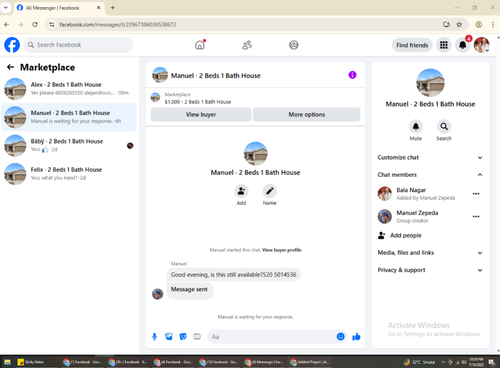Screen dimensions: 500x368
Task: Click the browser back arrow
Action: point(7,24)
